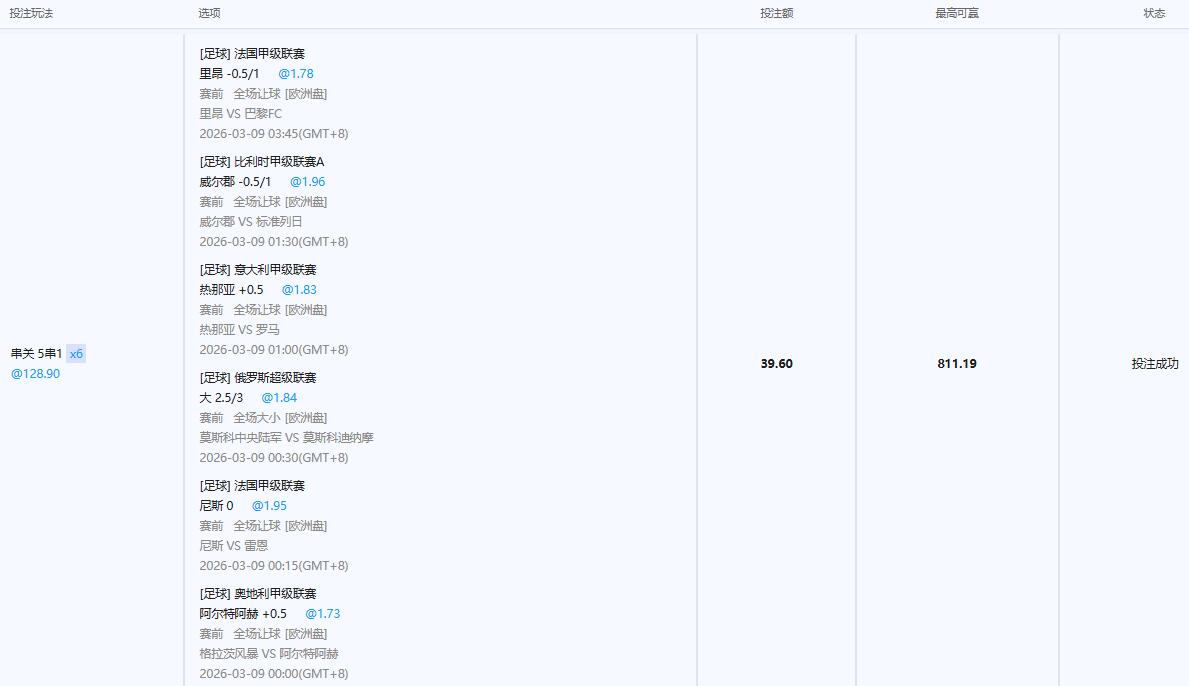The image size is (1189, 686).
Task: Click the @1.96 odds for 威尔郡
Action: [308, 182]
